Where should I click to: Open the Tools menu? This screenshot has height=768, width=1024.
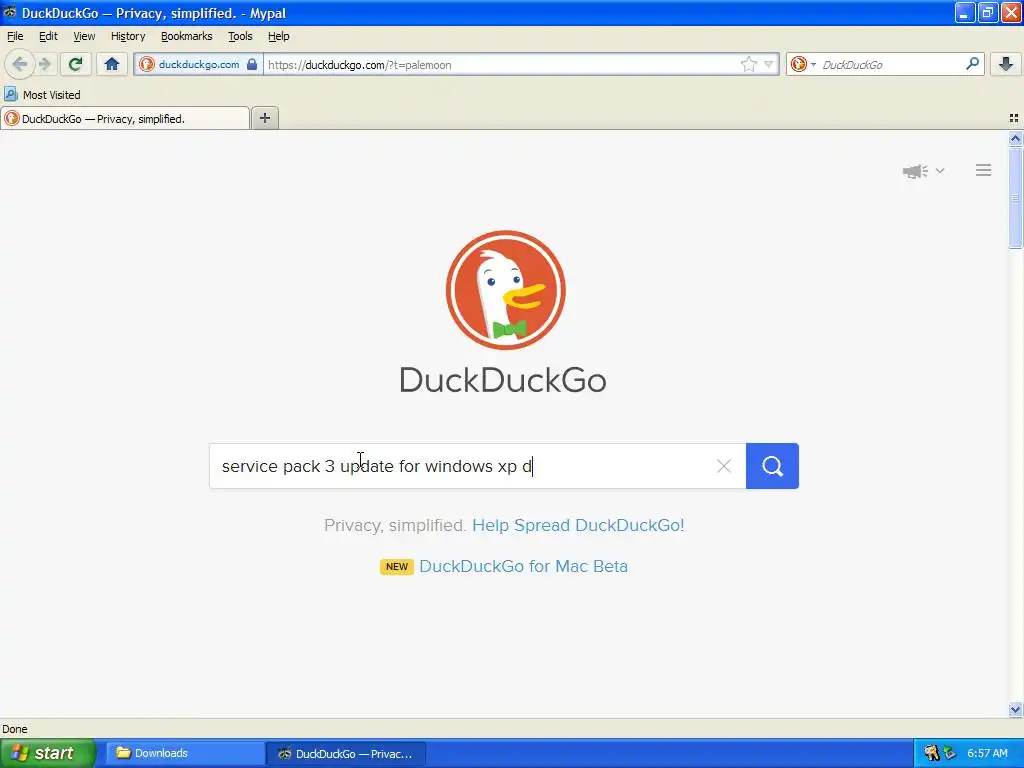[x=240, y=36]
